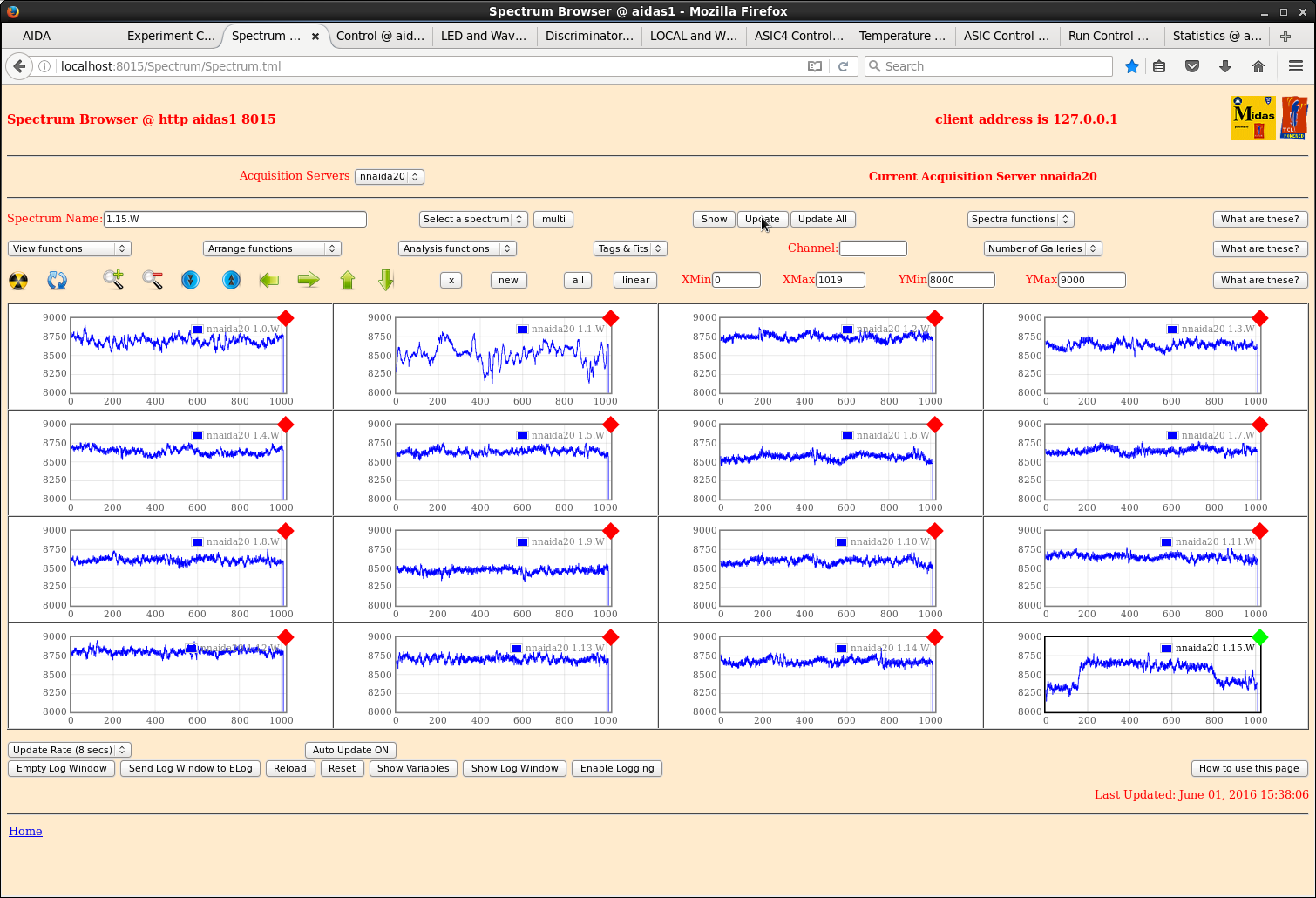The image size is (1316, 898).
Task: Open the Acquisition Servers nnaida20 dropdown
Action: point(390,176)
